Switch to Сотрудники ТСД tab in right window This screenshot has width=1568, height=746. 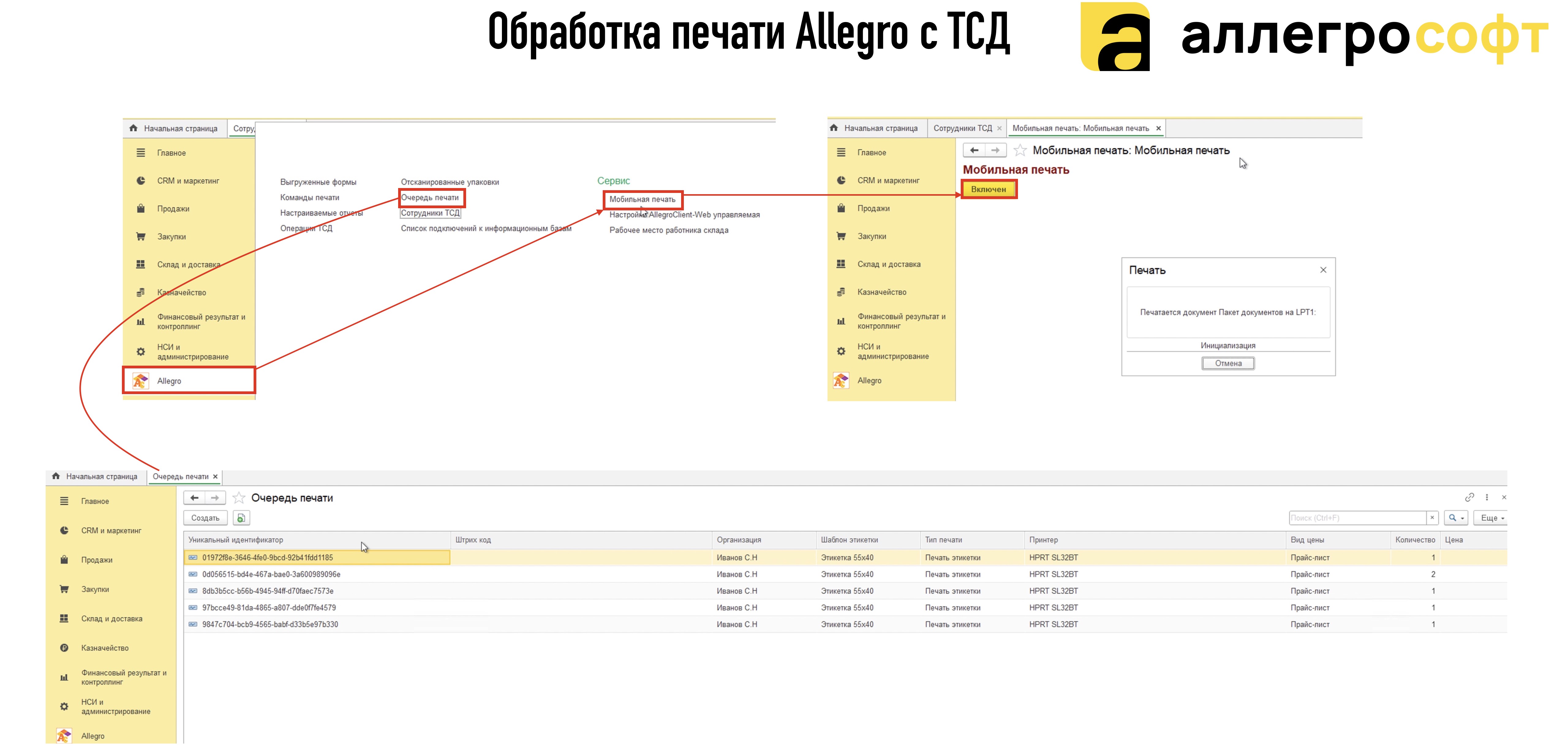(962, 128)
